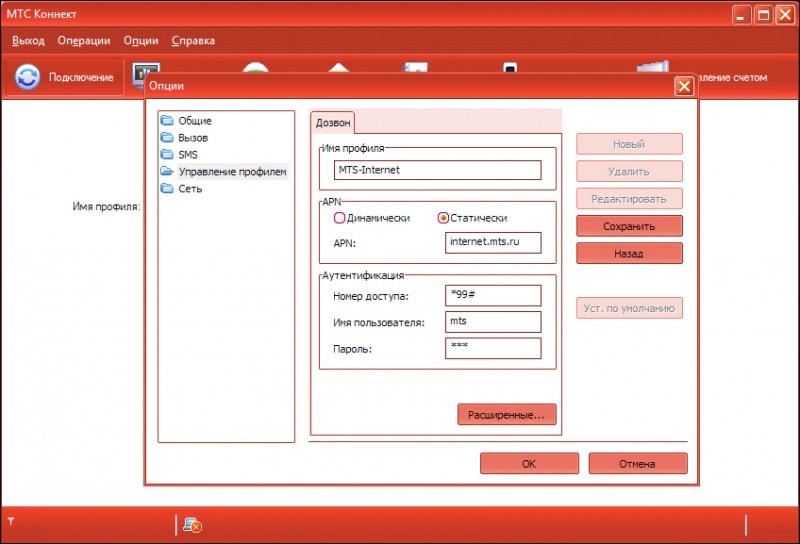Click the signal antenna status icon

pyautogui.click(x=11, y=522)
